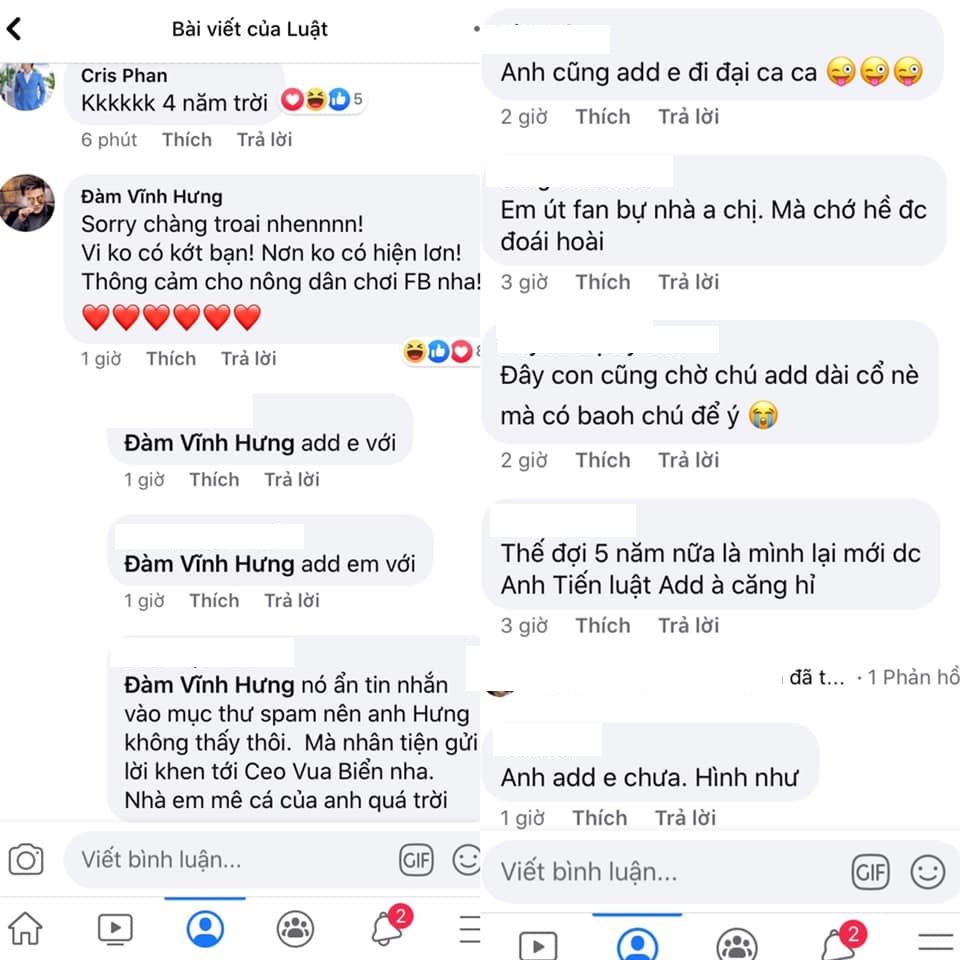Click the Đàm Vĩnh Hưng commenter name

click(152, 197)
